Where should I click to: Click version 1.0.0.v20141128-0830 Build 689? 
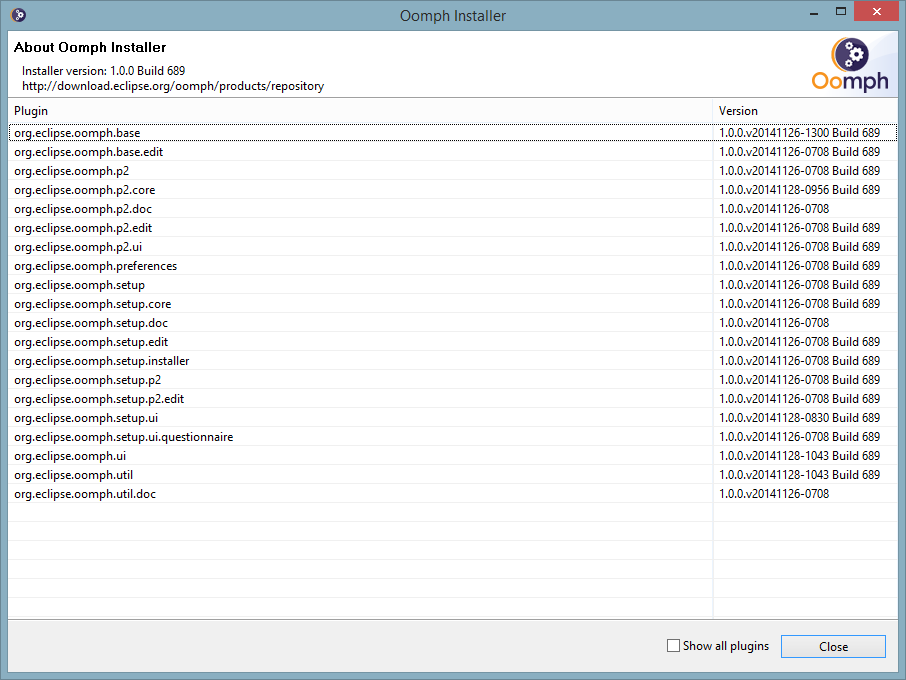click(799, 418)
